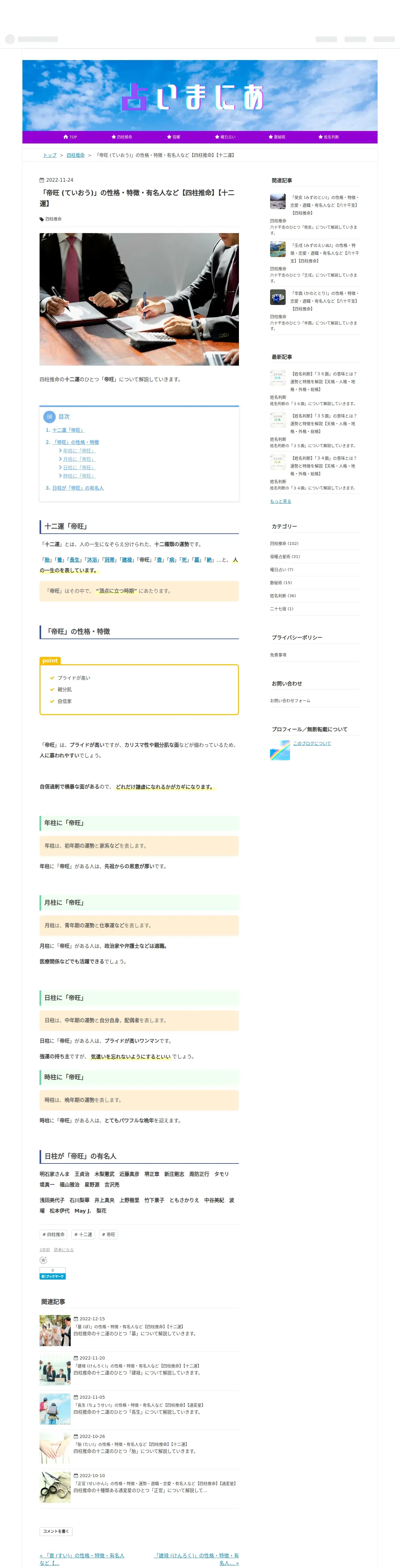Open the 冠帯 link in the article
Screen dimensions: 400x1568
tap(109, 560)
